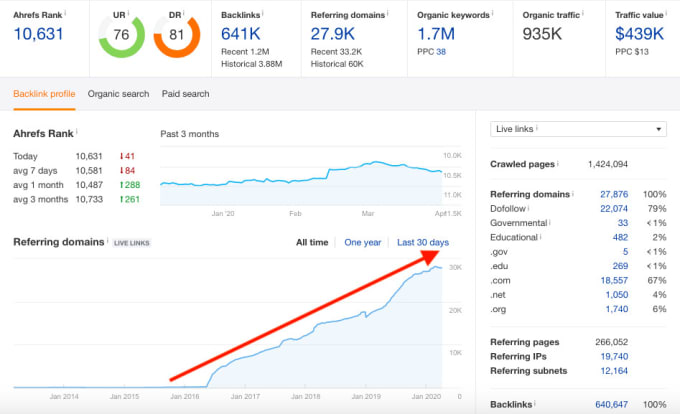Open the Live links dropdown

click(578, 129)
